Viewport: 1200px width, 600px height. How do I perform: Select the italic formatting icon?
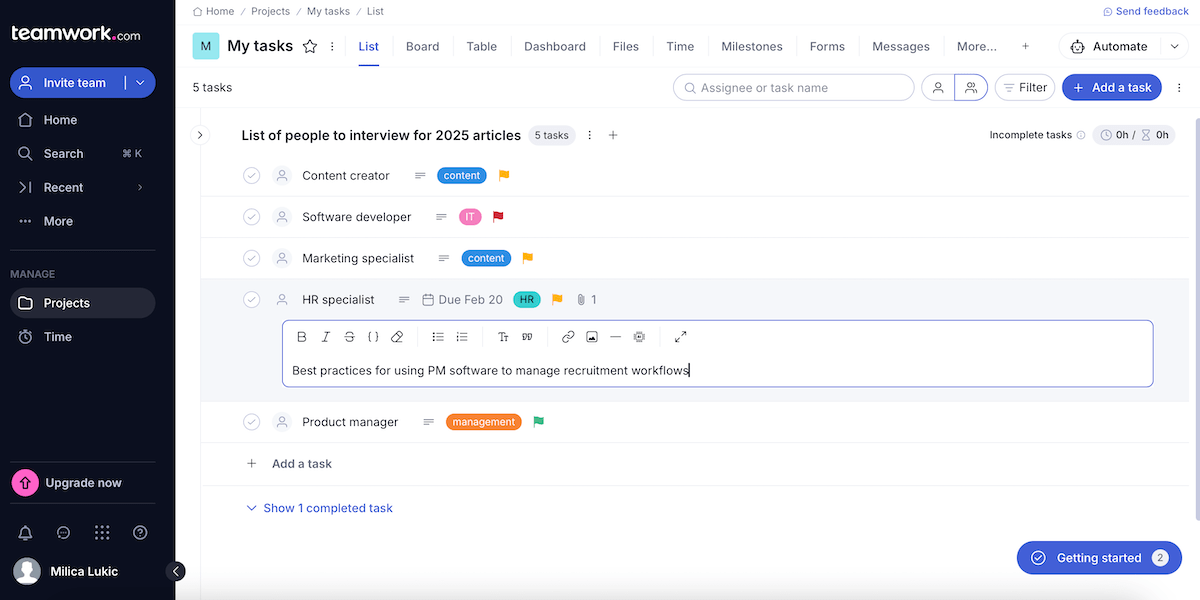pyautogui.click(x=325, y=336)
